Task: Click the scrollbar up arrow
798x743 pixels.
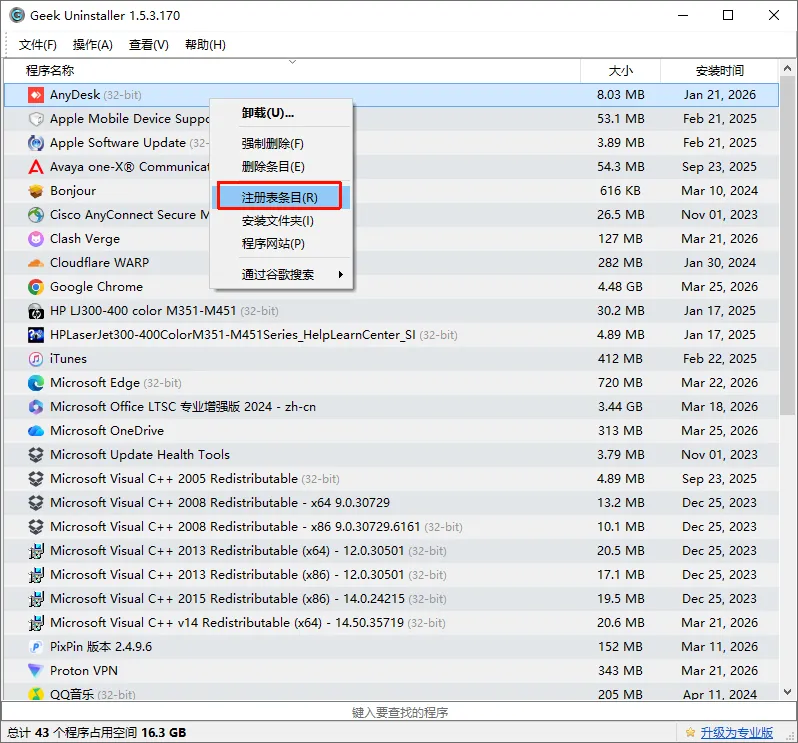Action: click(x=787, y=68)
